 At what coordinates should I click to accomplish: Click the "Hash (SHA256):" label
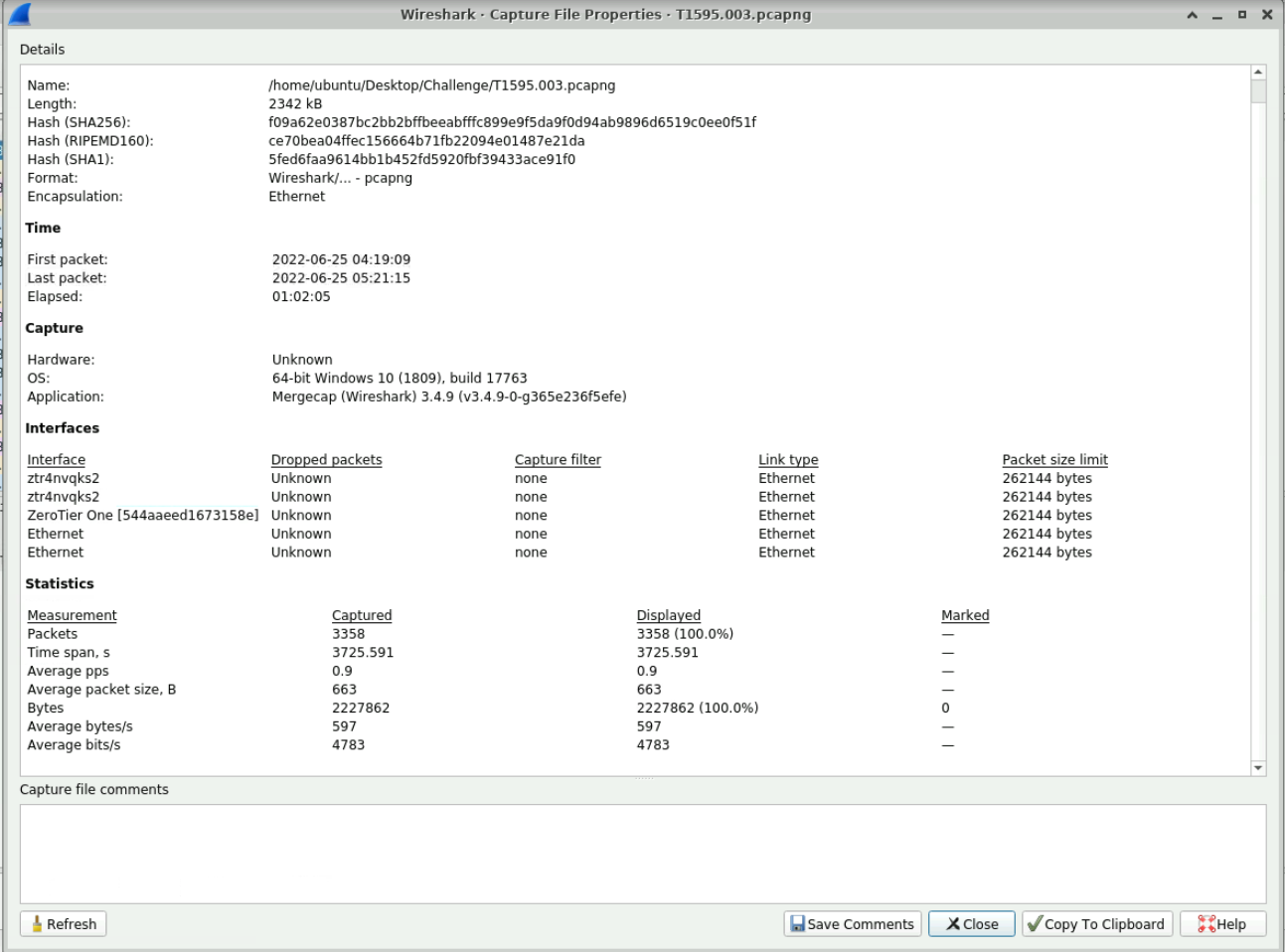click(x=79, y=122)
